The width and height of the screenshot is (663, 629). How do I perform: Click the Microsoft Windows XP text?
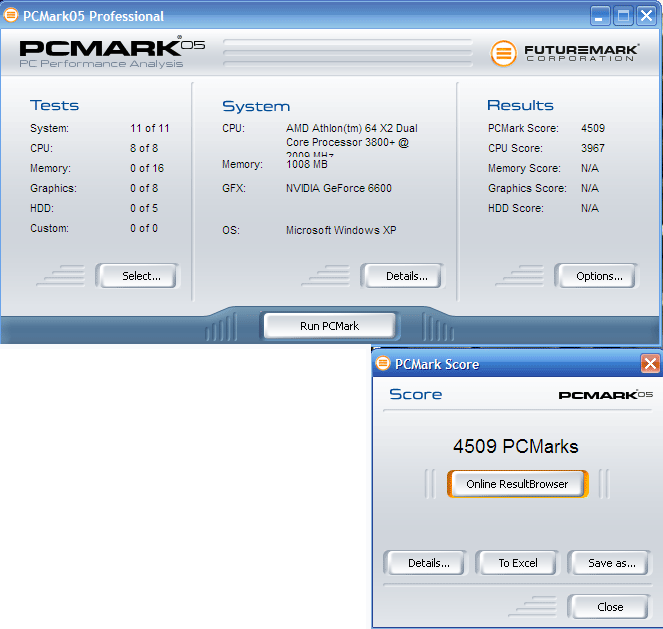coord(341,230)
